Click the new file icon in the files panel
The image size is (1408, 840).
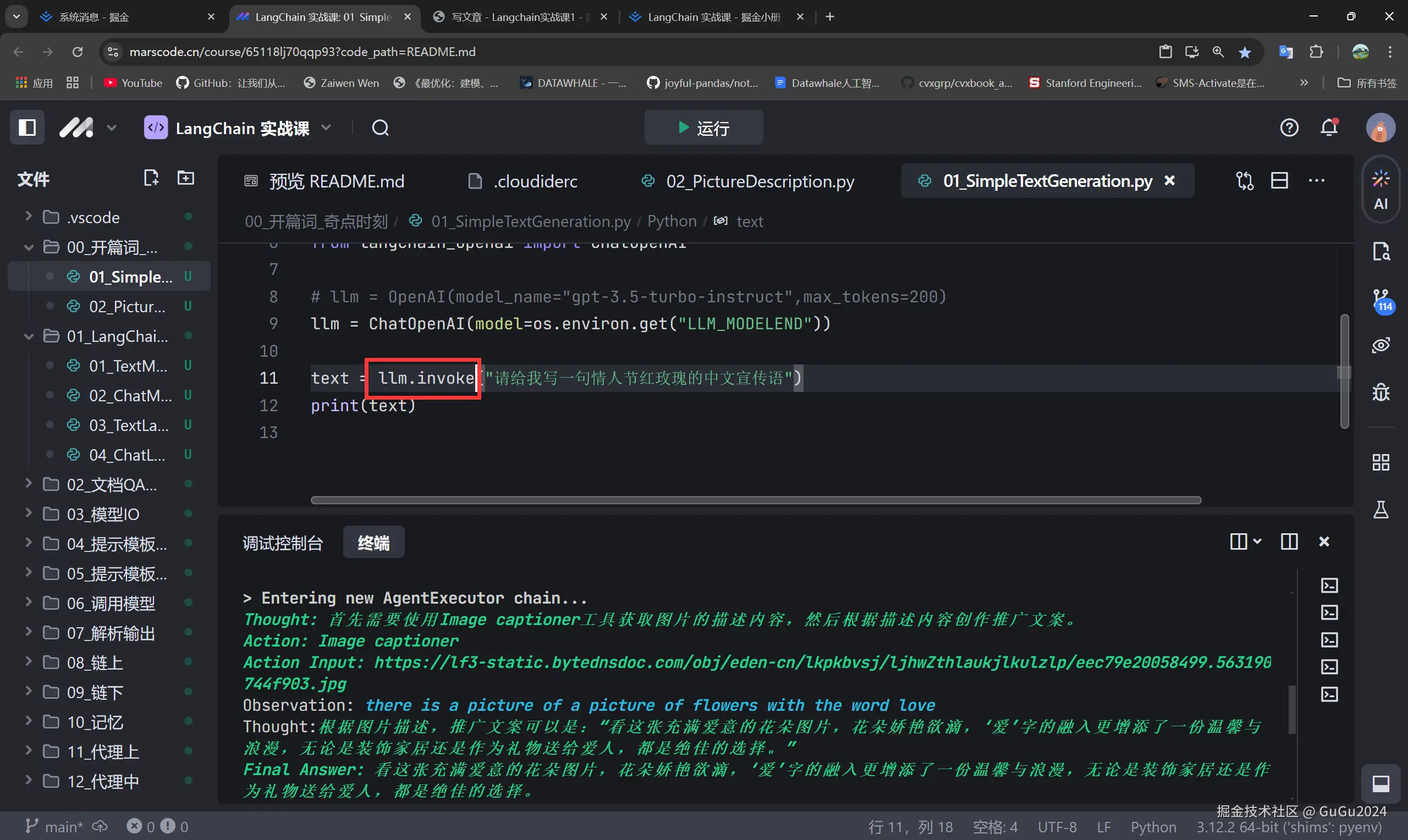point(151,178)
